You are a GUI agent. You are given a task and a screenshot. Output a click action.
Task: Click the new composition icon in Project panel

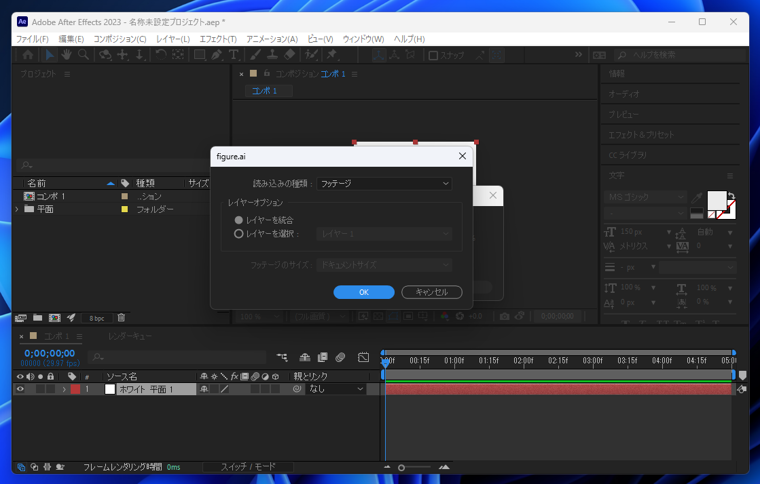pos(55,318)
